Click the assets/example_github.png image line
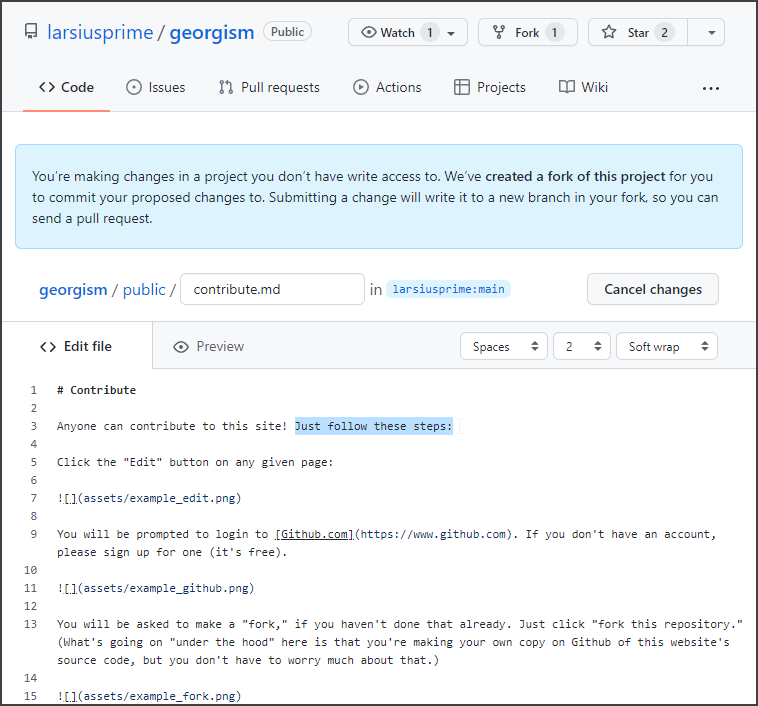This screenshot has height=706, width=758. 156,588
